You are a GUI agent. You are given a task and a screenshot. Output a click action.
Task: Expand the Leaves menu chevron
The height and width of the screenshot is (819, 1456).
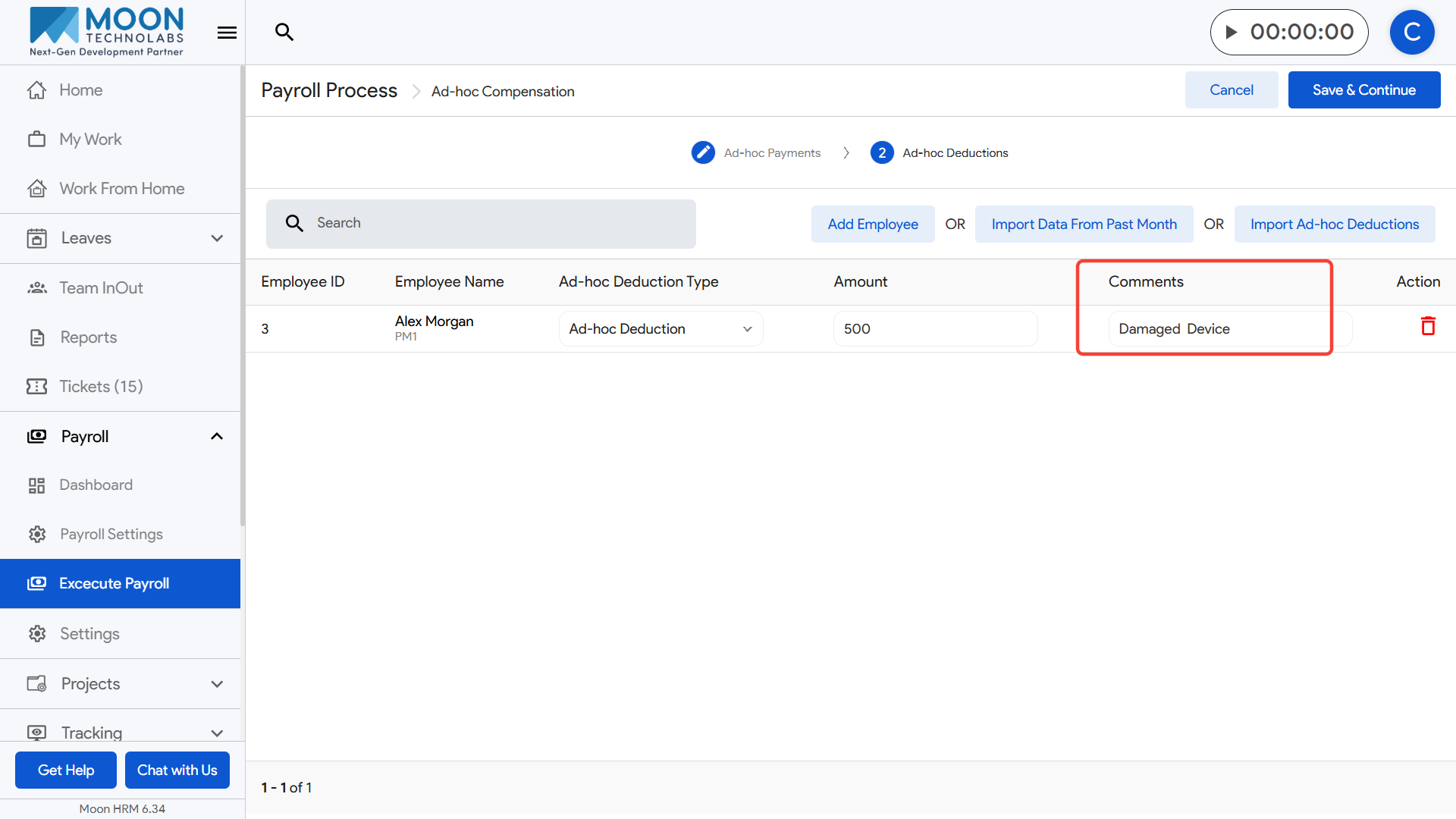tap(217, 238)
